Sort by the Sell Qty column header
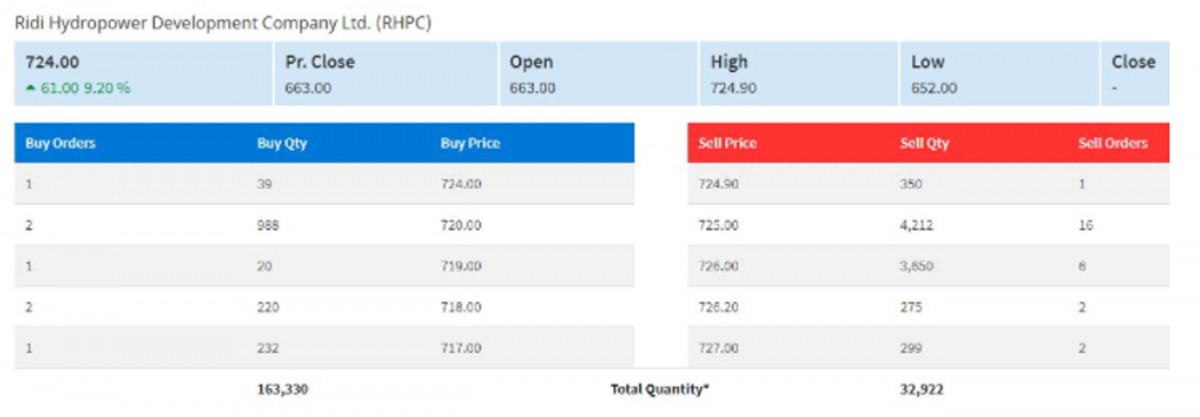1200x417 pixels. pyautogui.click(x=924, y=143)
